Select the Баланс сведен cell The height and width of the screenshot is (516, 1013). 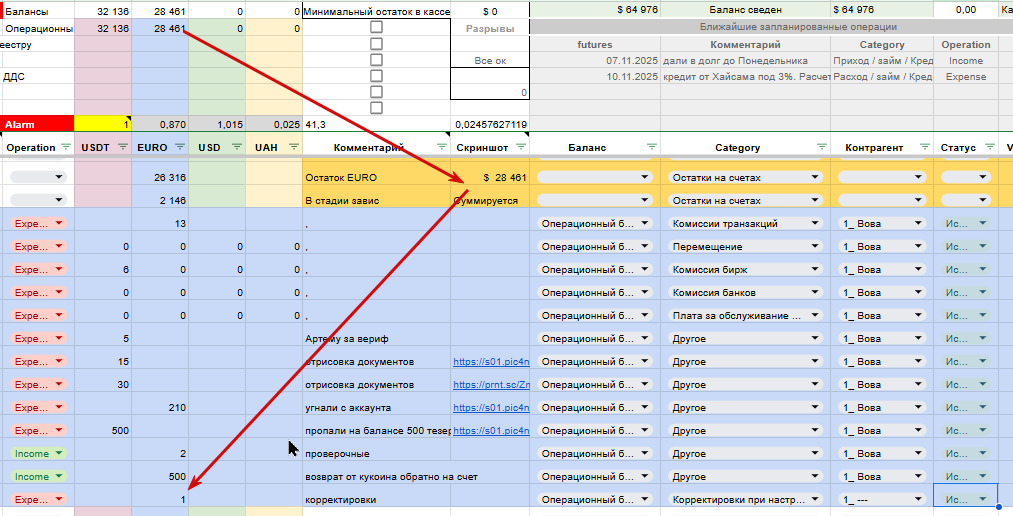click(745, 10)
